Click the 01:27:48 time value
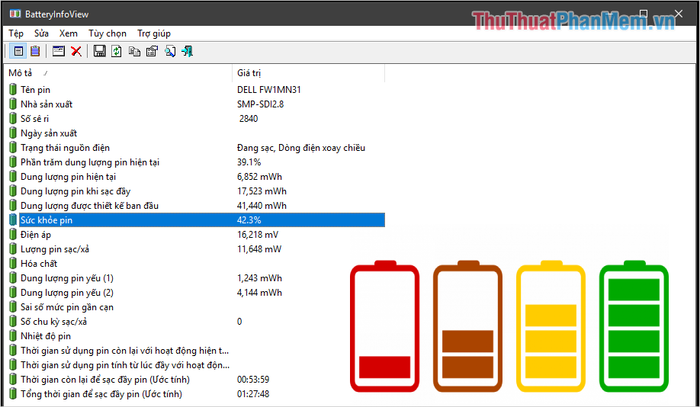 [x=253, y=394]
